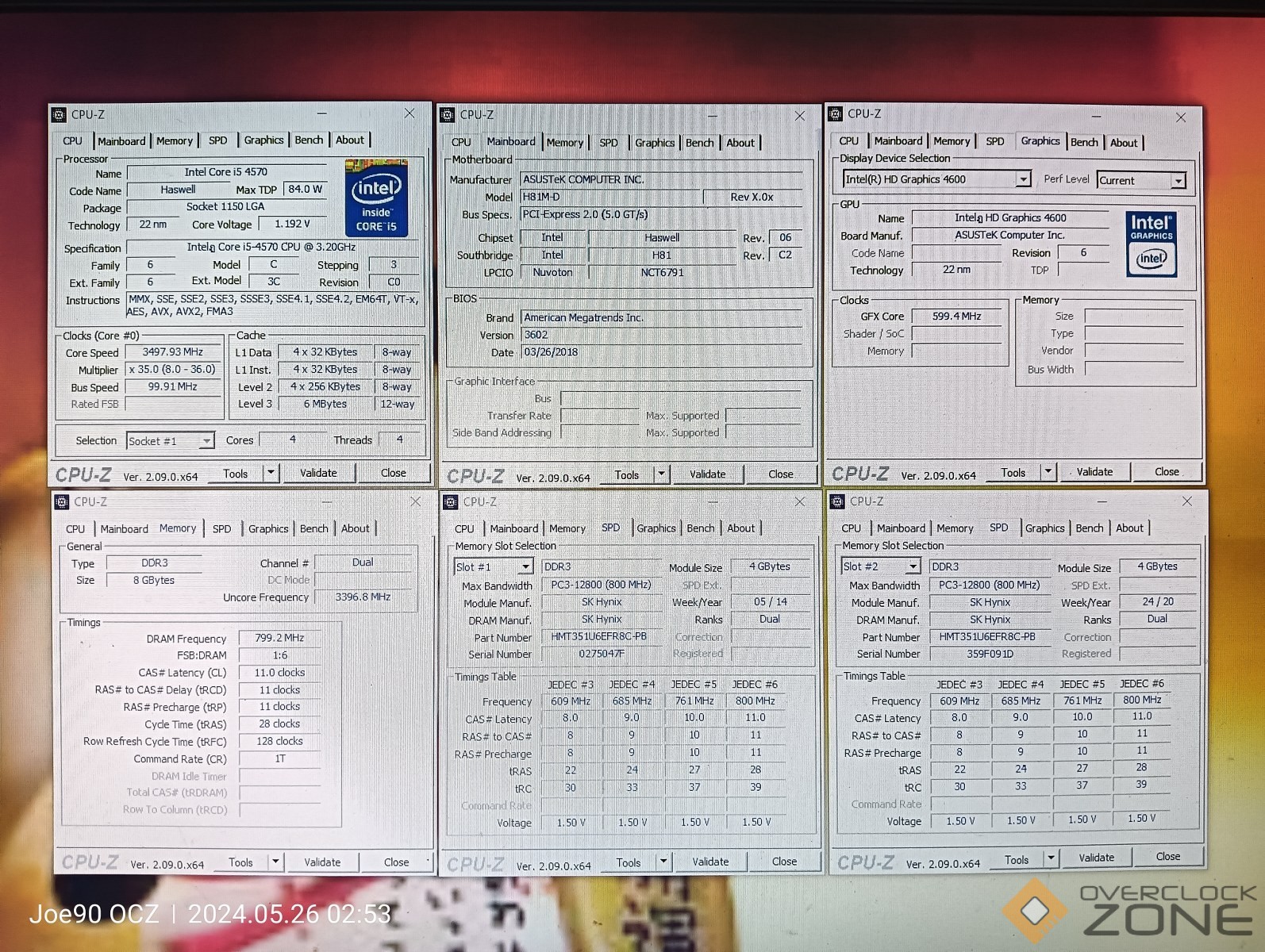Image resolution: width=1265 pixels, height=952 pixels.
Task: Click CPU-Z title icon of Slot #2 window
Action: click(836, 501)
